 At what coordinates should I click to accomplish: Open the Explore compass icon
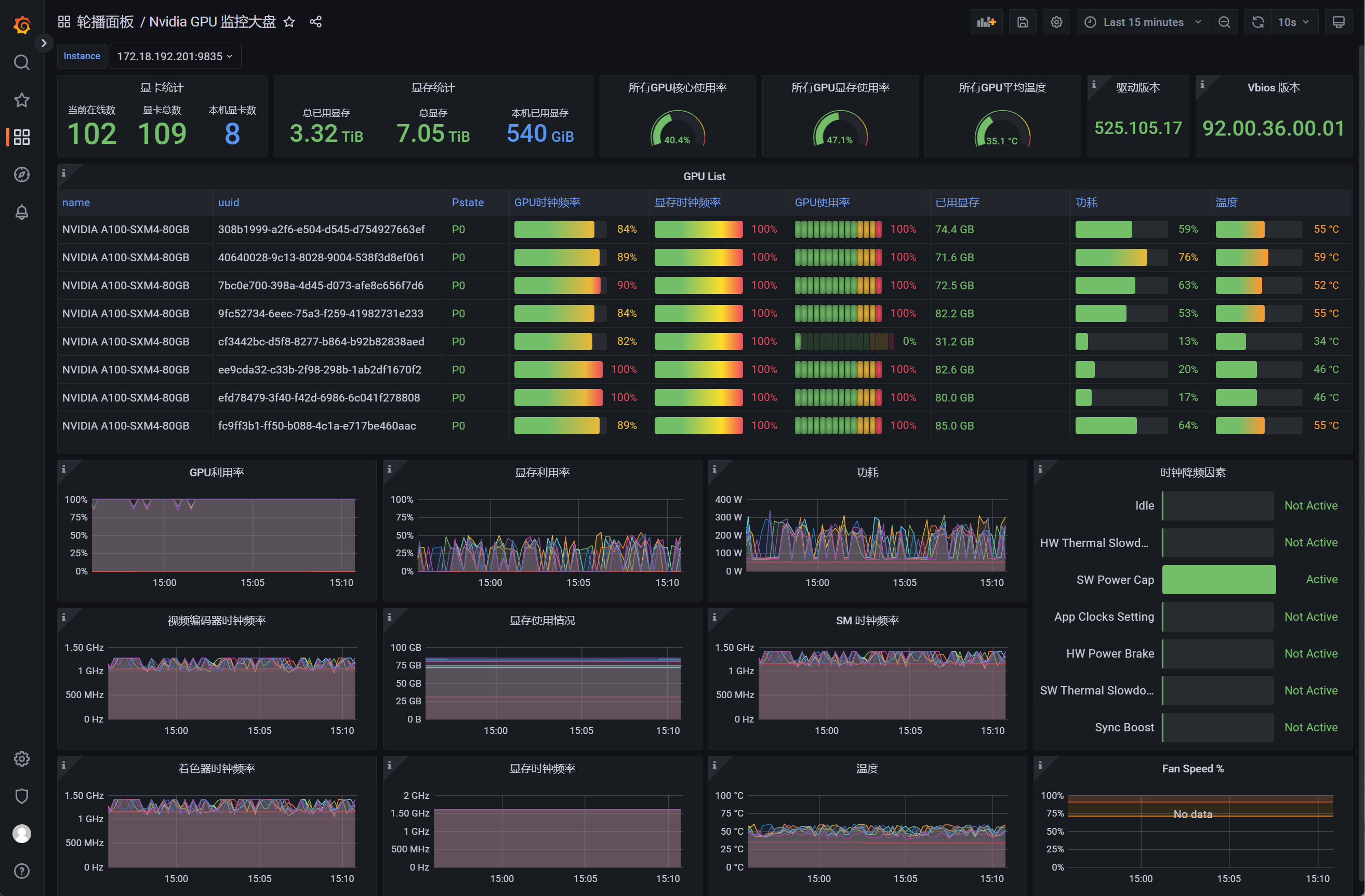tap(22, 175)
